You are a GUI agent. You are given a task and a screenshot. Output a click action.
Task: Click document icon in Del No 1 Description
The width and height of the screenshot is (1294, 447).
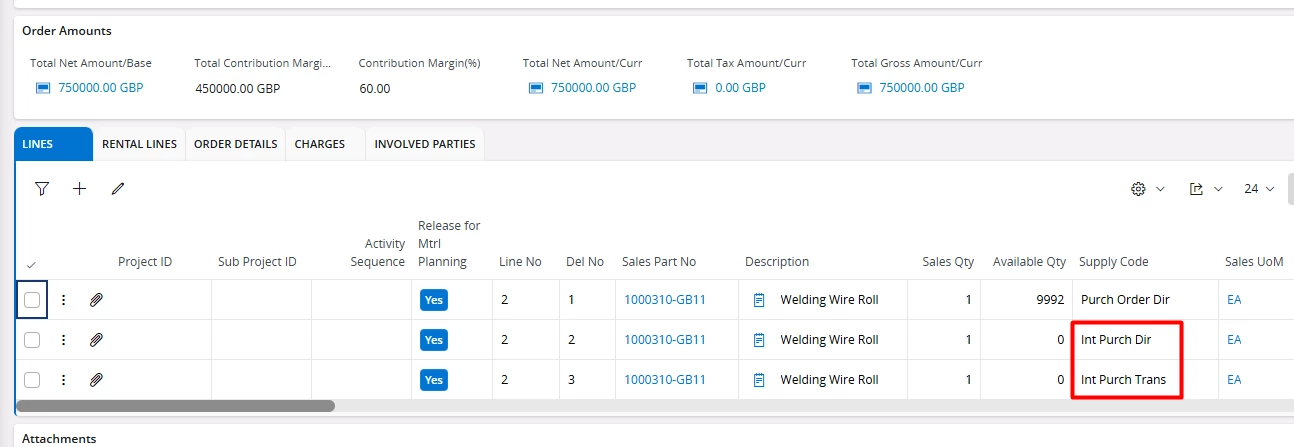pos(759,299)
